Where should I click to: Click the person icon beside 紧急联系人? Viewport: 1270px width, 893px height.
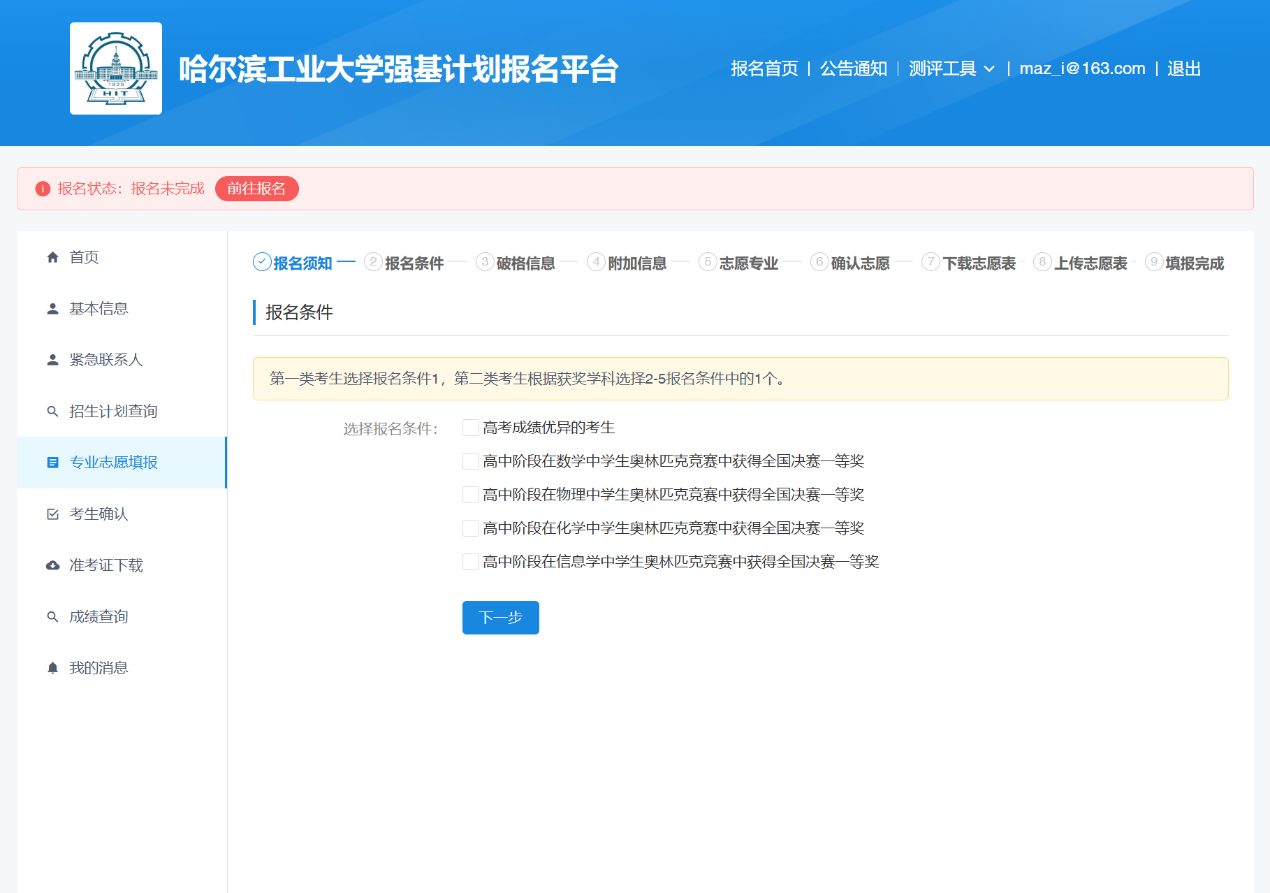tap(53, 360)
